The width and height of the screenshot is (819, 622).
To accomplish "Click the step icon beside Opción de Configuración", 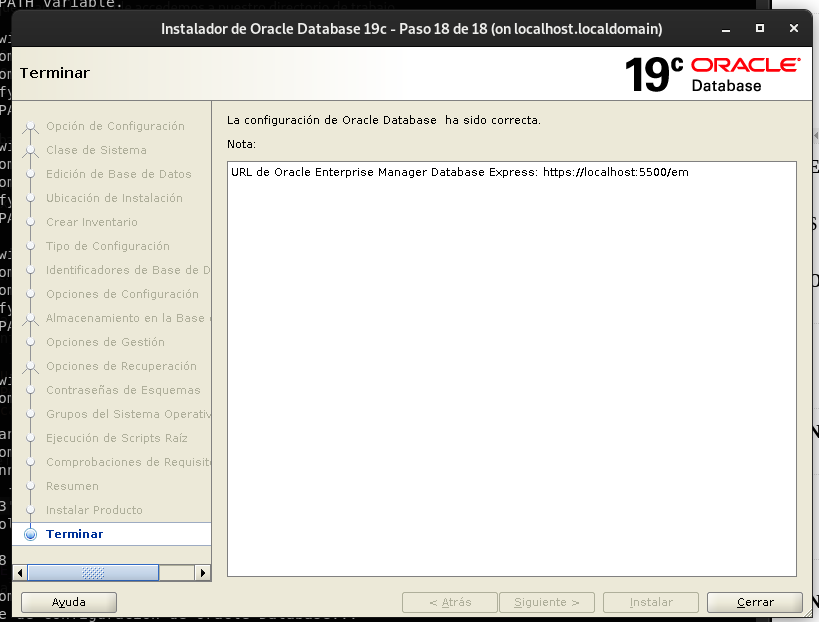I will 33,126.
